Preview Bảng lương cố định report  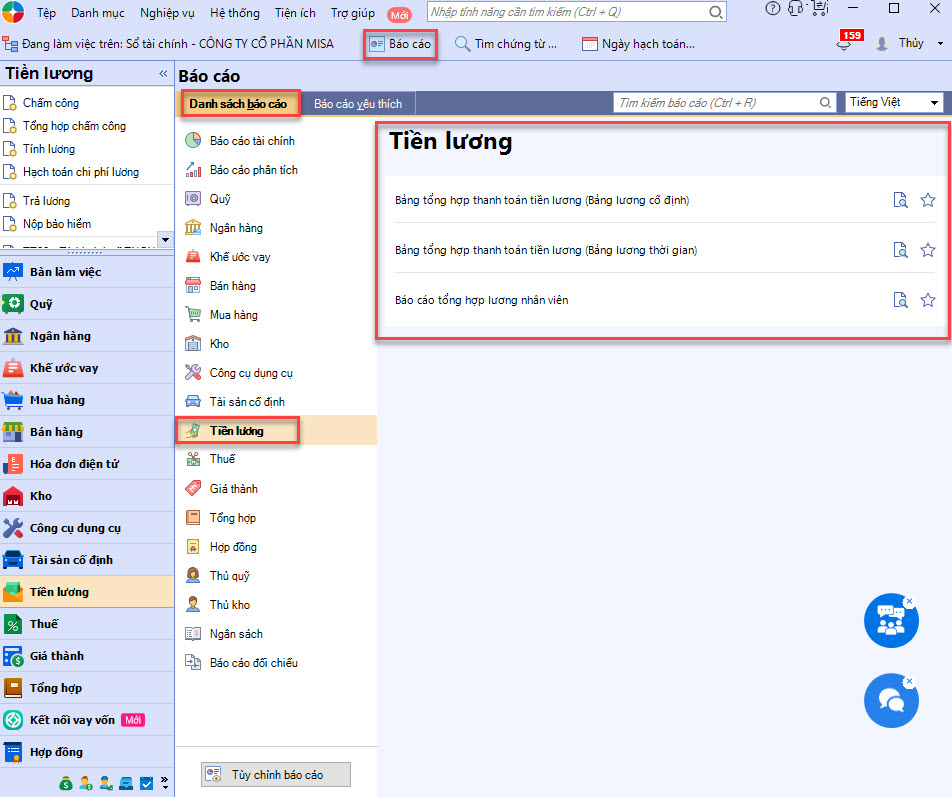point(900,200)
